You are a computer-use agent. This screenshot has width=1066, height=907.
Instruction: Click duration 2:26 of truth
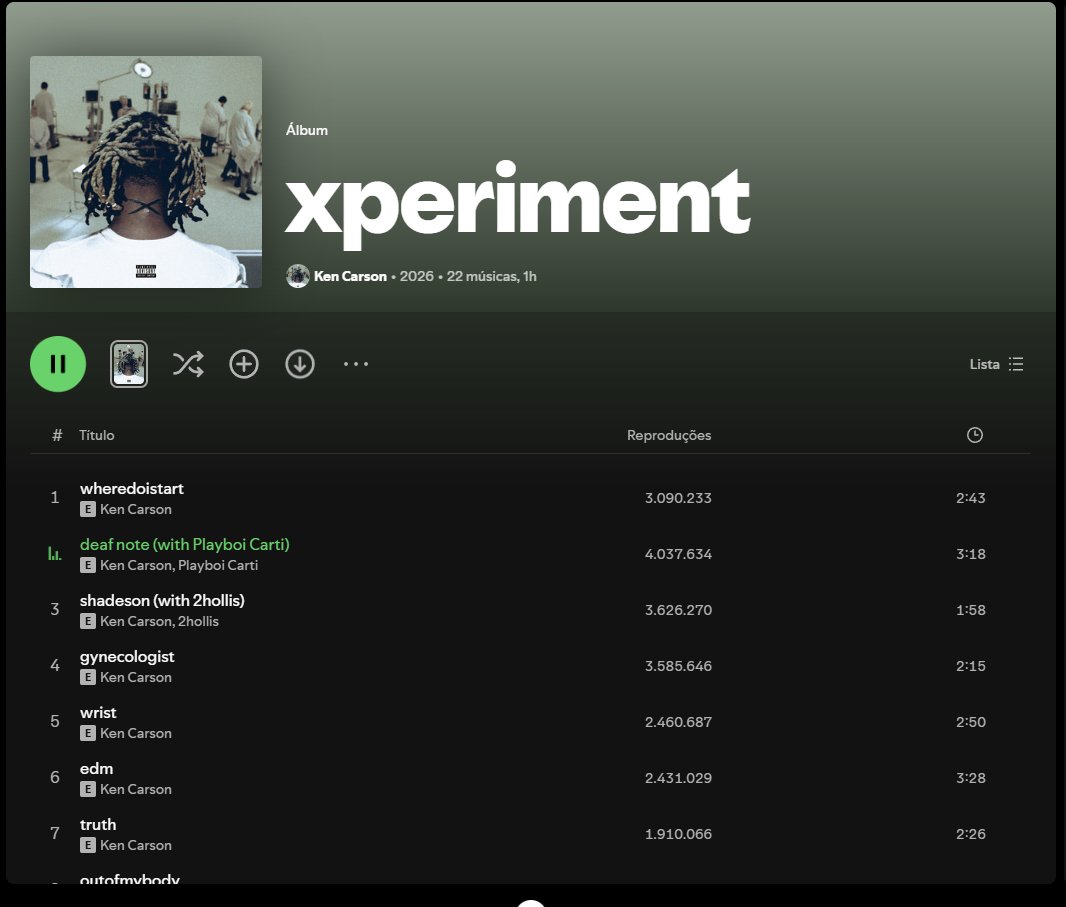coord(971,834)
